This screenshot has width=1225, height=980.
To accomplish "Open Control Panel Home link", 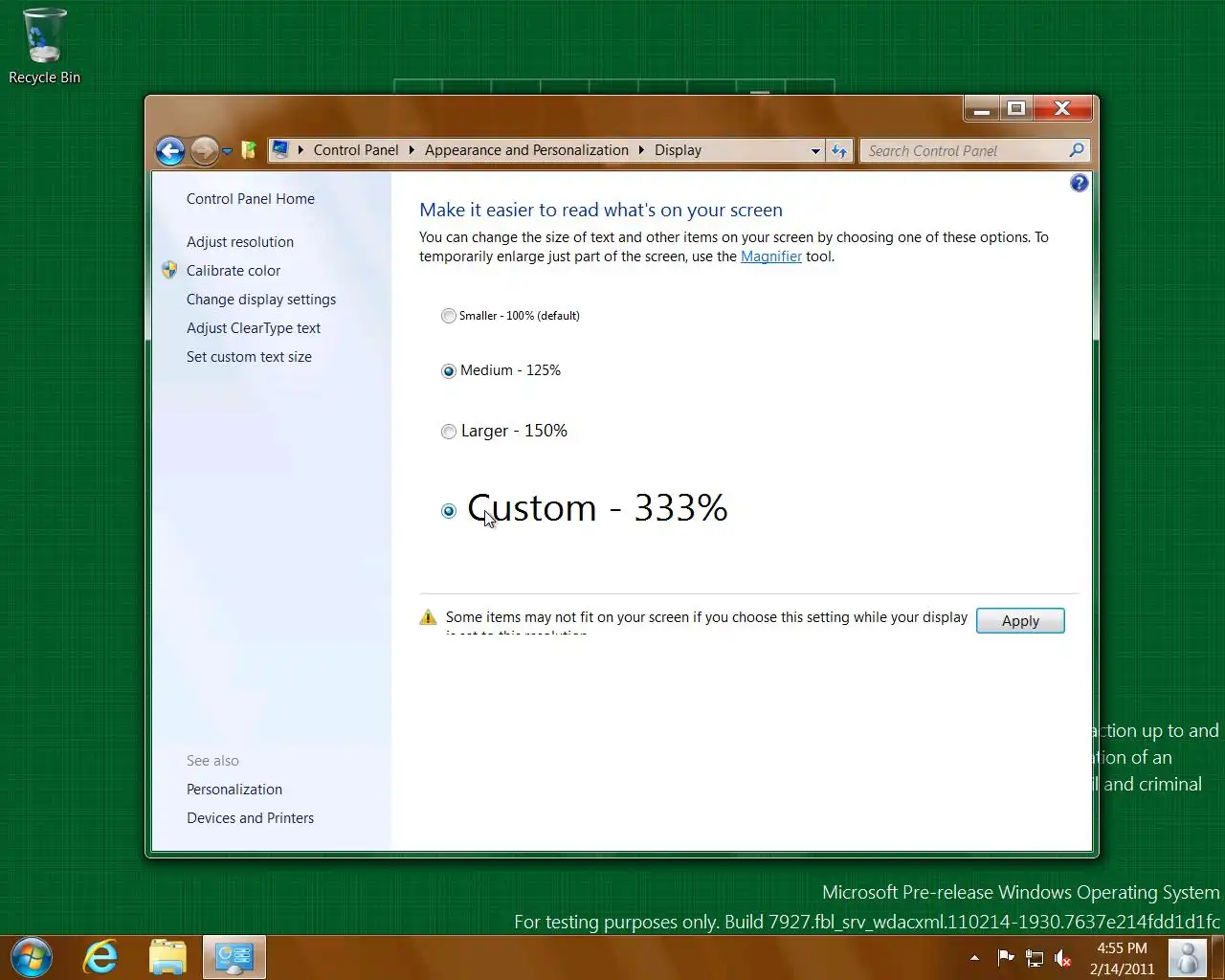I will click(251, 199).
